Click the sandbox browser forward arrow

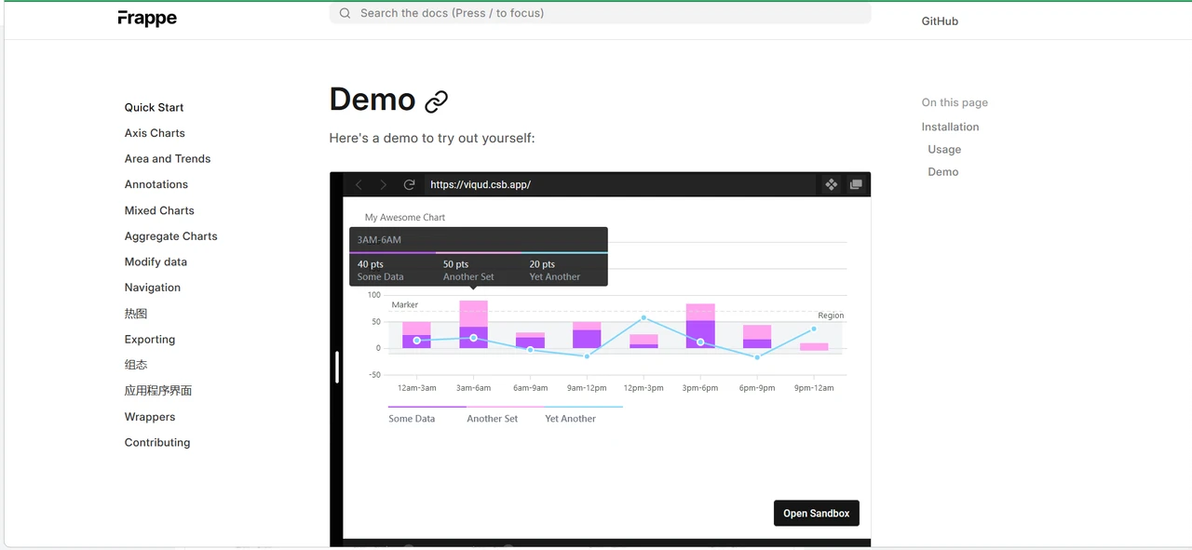coord(383,185)
